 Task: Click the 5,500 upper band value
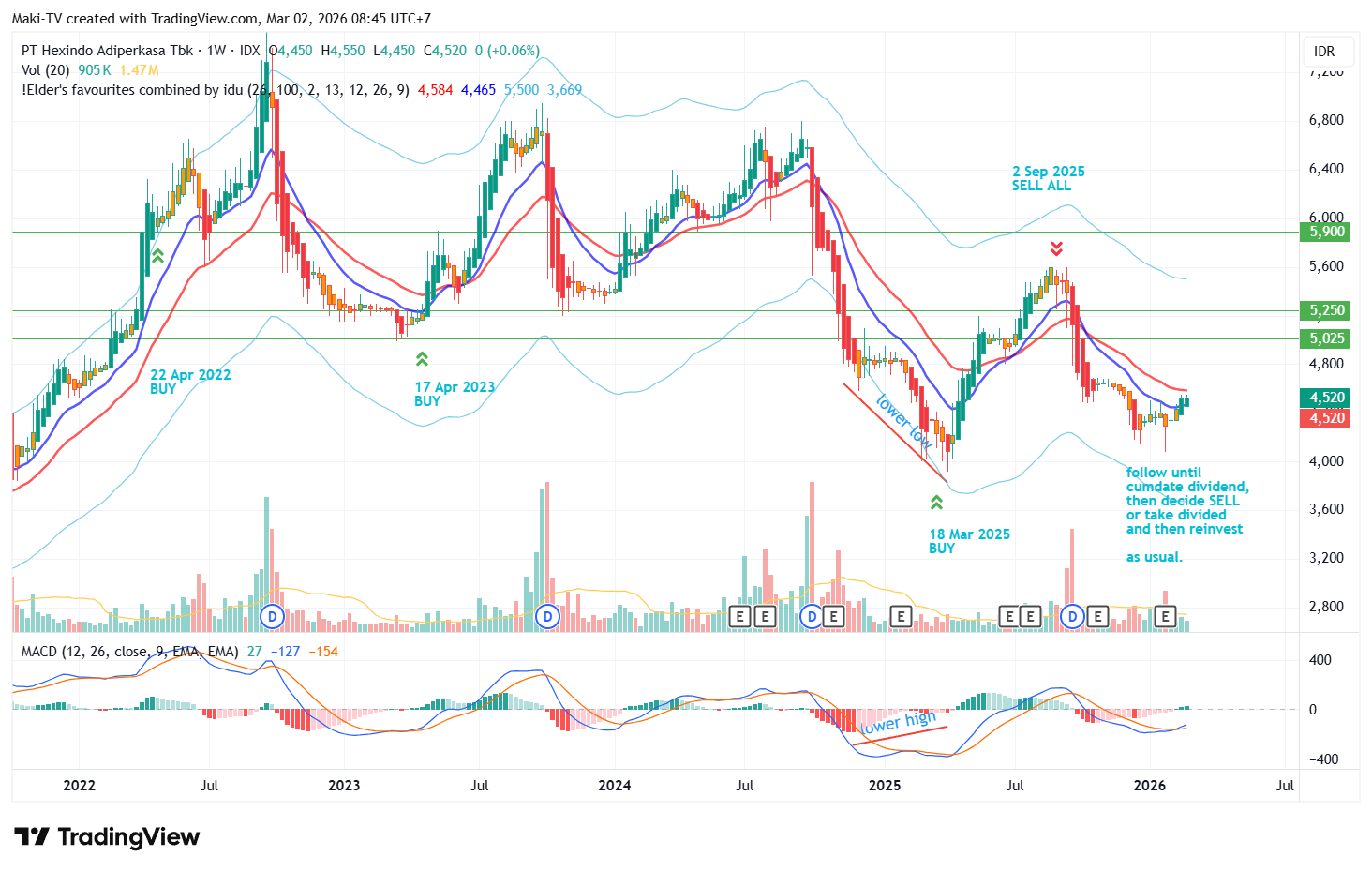point(522,90)
